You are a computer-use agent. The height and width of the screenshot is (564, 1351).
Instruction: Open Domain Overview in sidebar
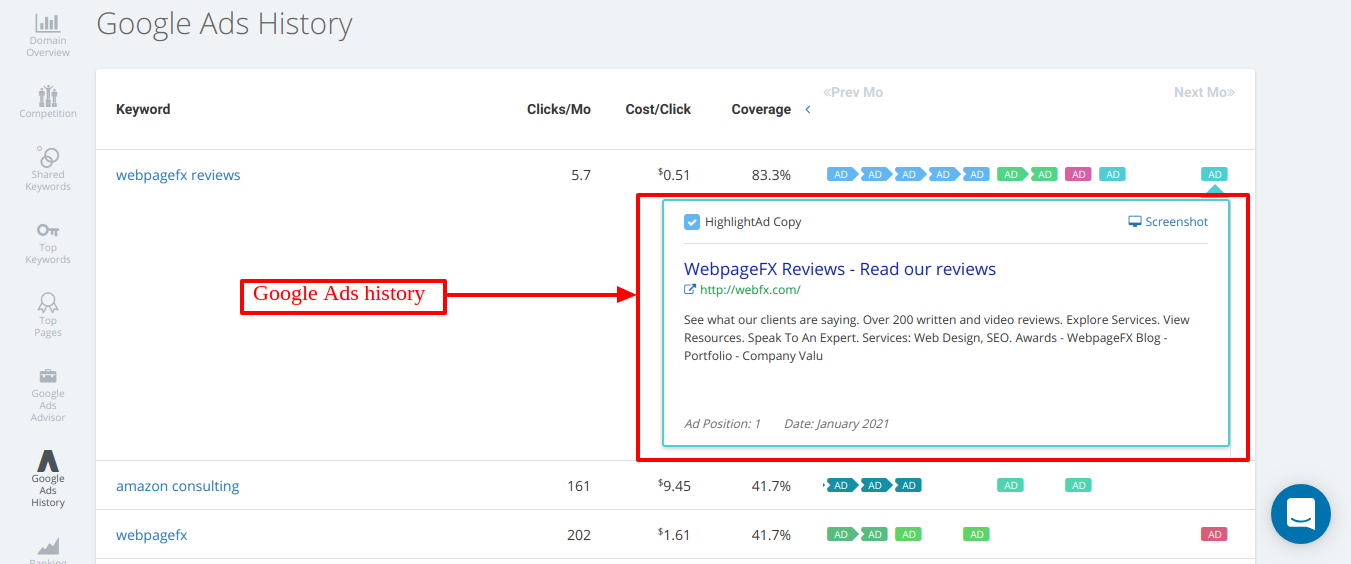(47, 35)
